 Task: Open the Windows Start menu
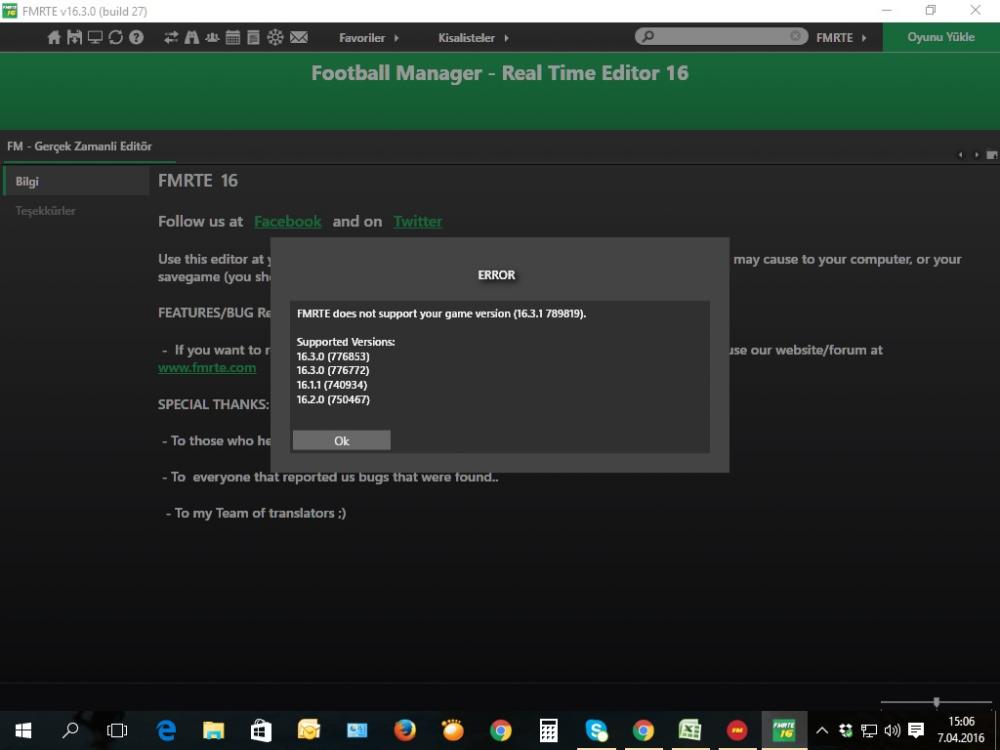(x=23, y=730)
